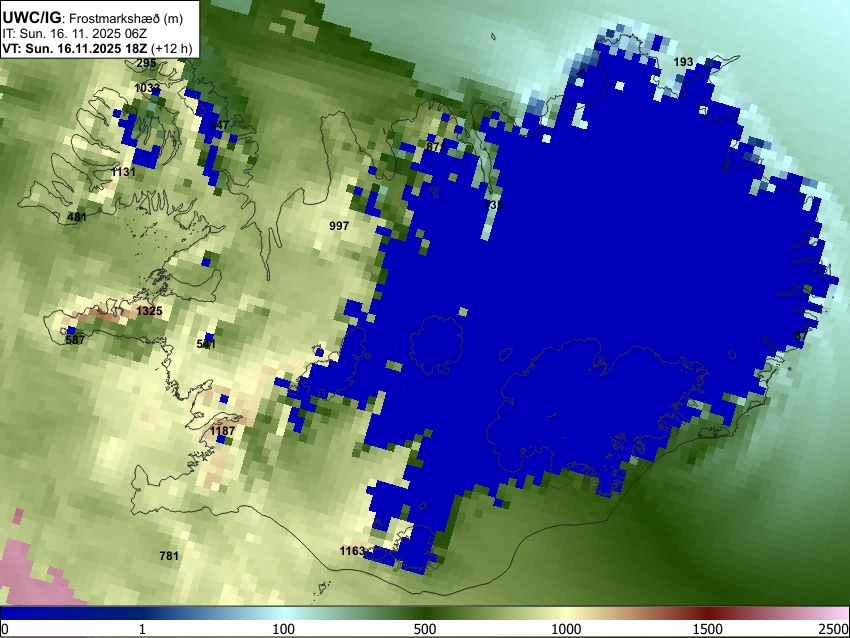Viewport: 850px width, 638px height.
Task: Click the "IT: Sun. 16. 11. 2025 06Z" line
Action: tap(74, 34)
